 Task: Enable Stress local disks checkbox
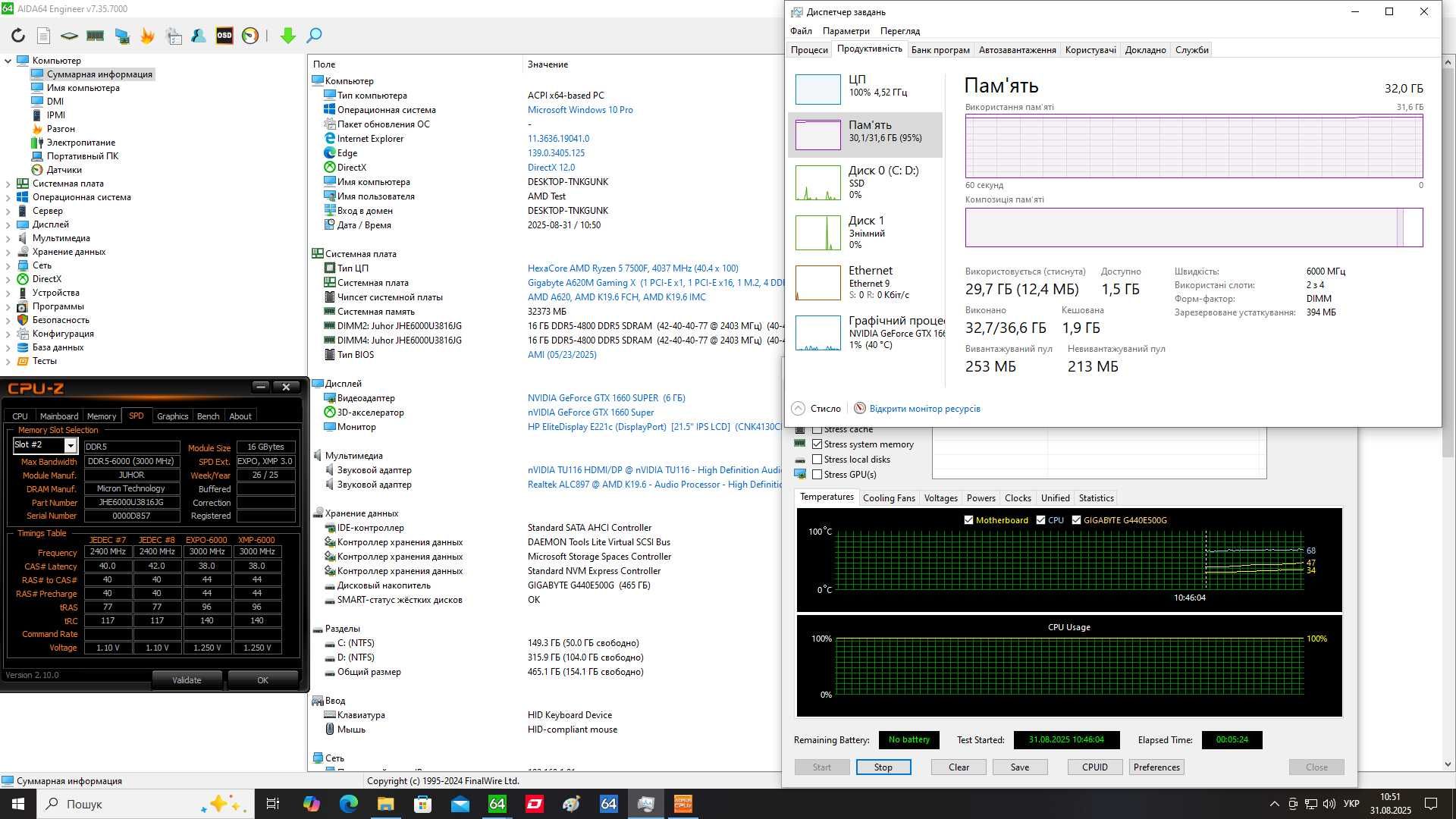[x=817, y=460]
